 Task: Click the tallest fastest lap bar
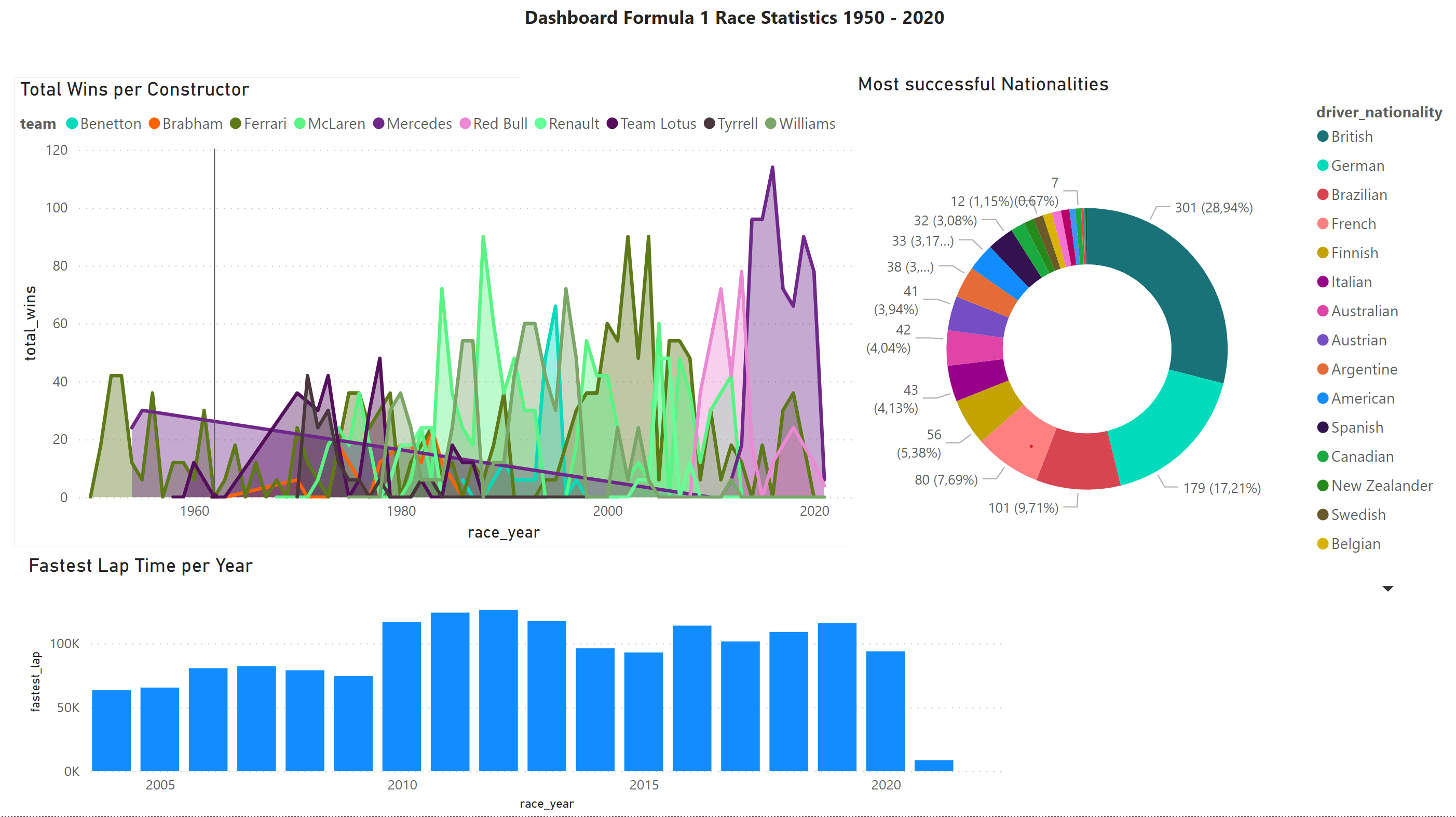pos(498,690)
